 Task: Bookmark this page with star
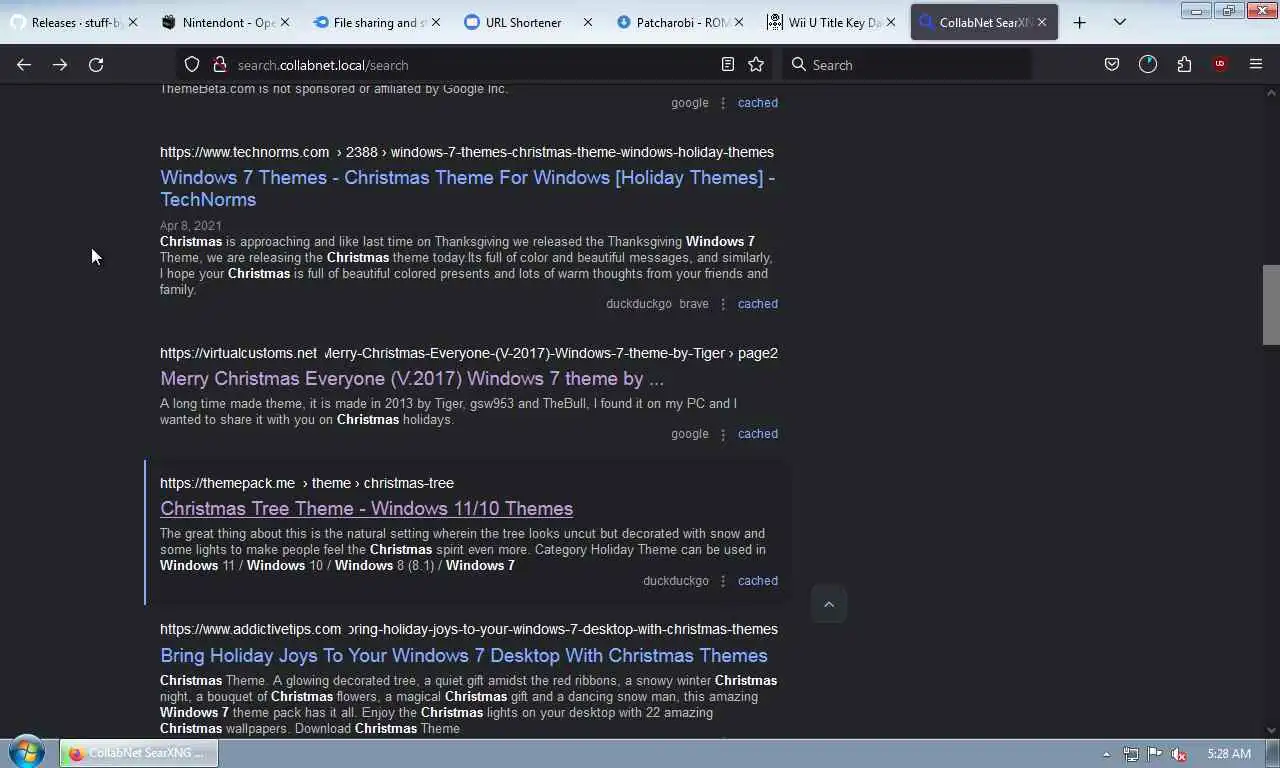click(x=756, y=65)
